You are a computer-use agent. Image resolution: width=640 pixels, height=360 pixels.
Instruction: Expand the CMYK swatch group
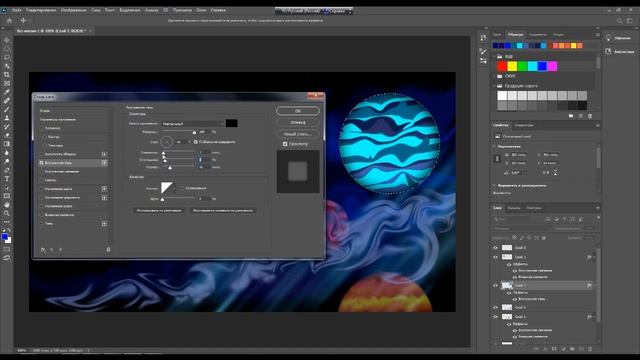(495, 76)
